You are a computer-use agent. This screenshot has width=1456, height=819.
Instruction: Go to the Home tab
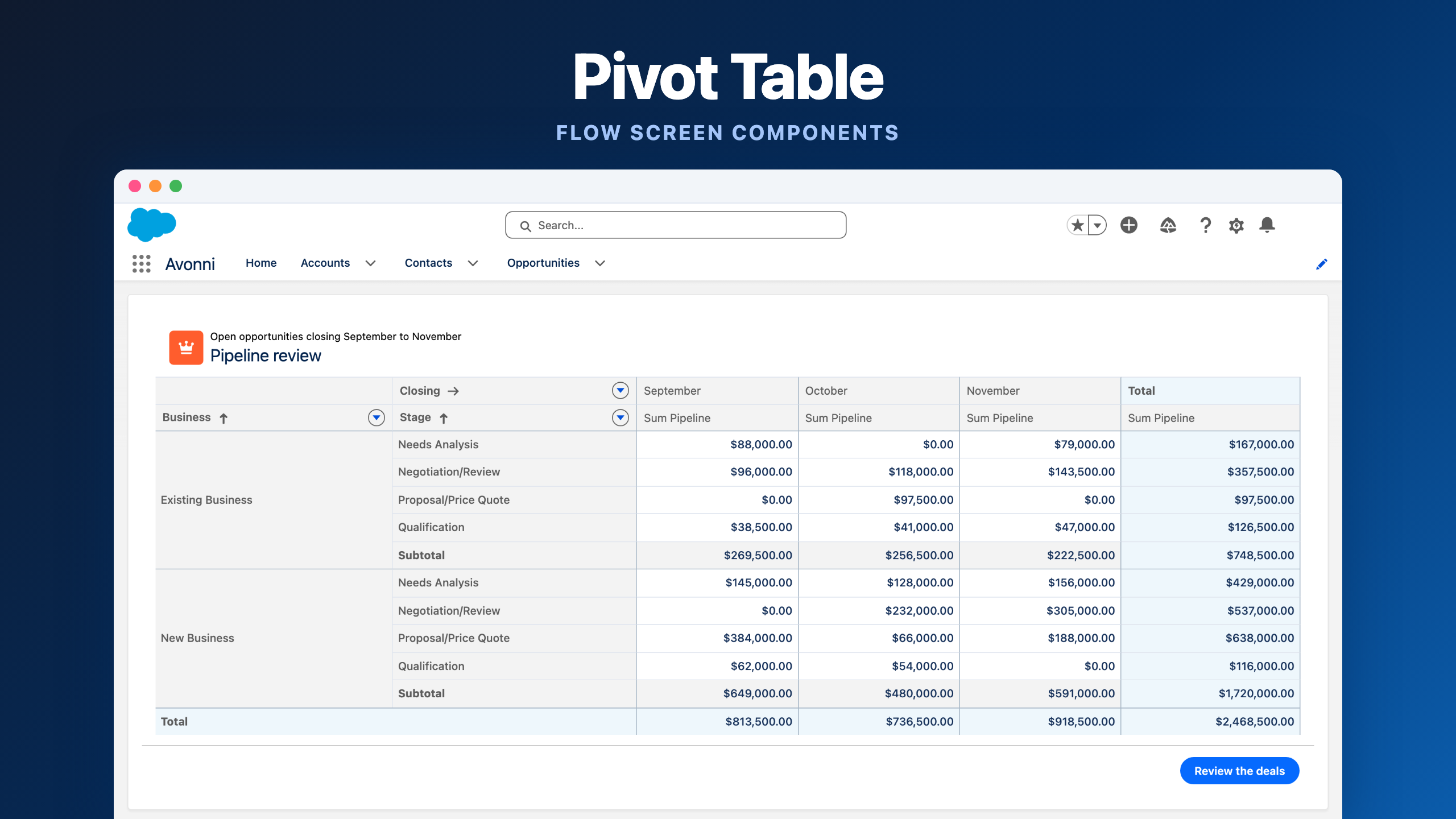click(x=261, y=263)
